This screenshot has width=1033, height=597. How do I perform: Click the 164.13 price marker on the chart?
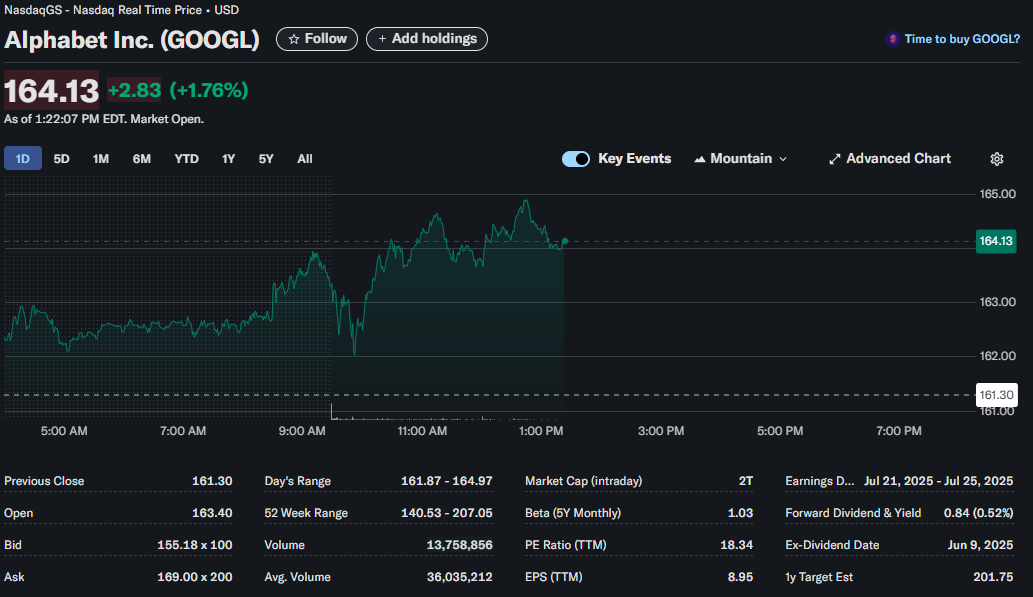point(996,241)
